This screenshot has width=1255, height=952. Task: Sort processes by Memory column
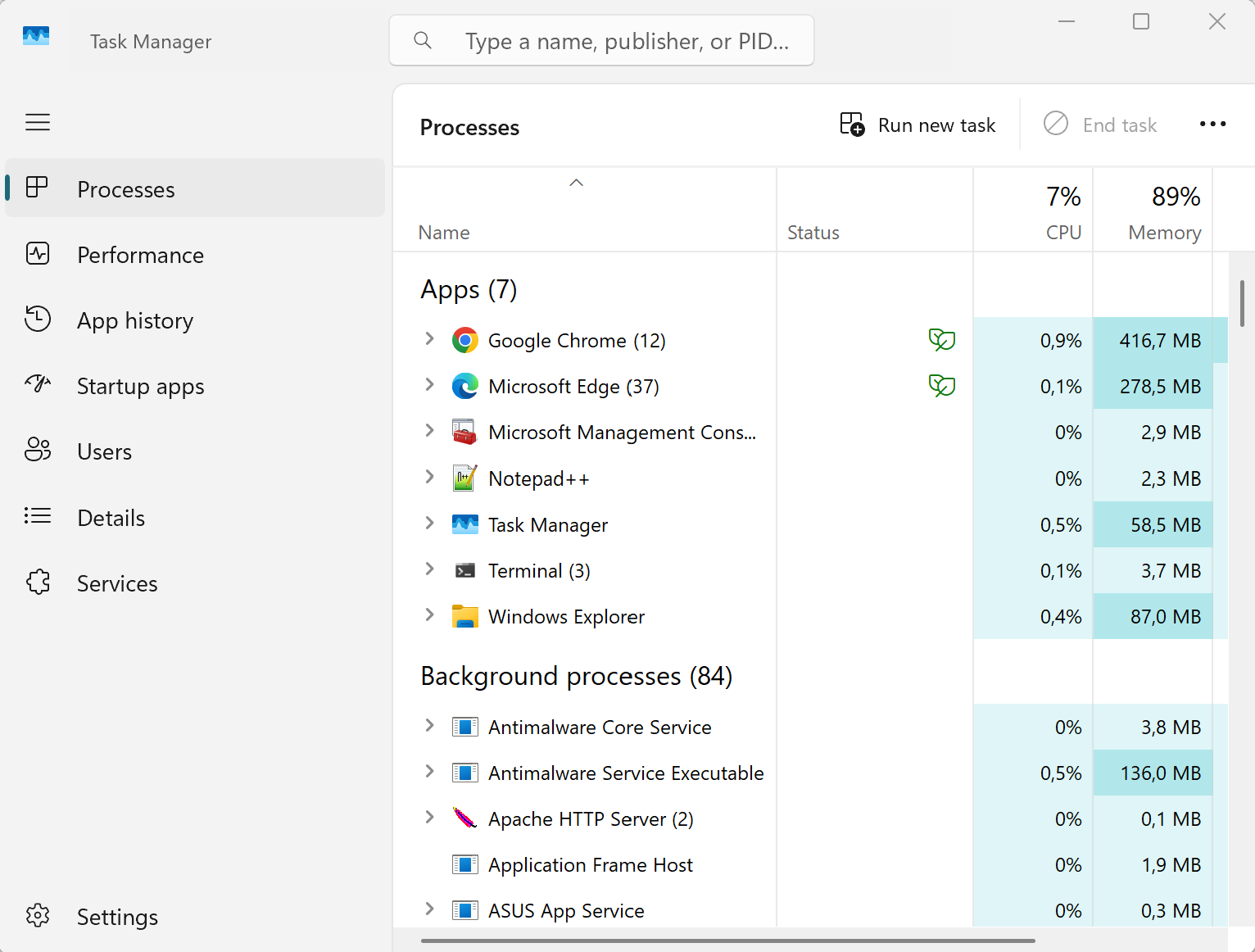(1163, 233)
